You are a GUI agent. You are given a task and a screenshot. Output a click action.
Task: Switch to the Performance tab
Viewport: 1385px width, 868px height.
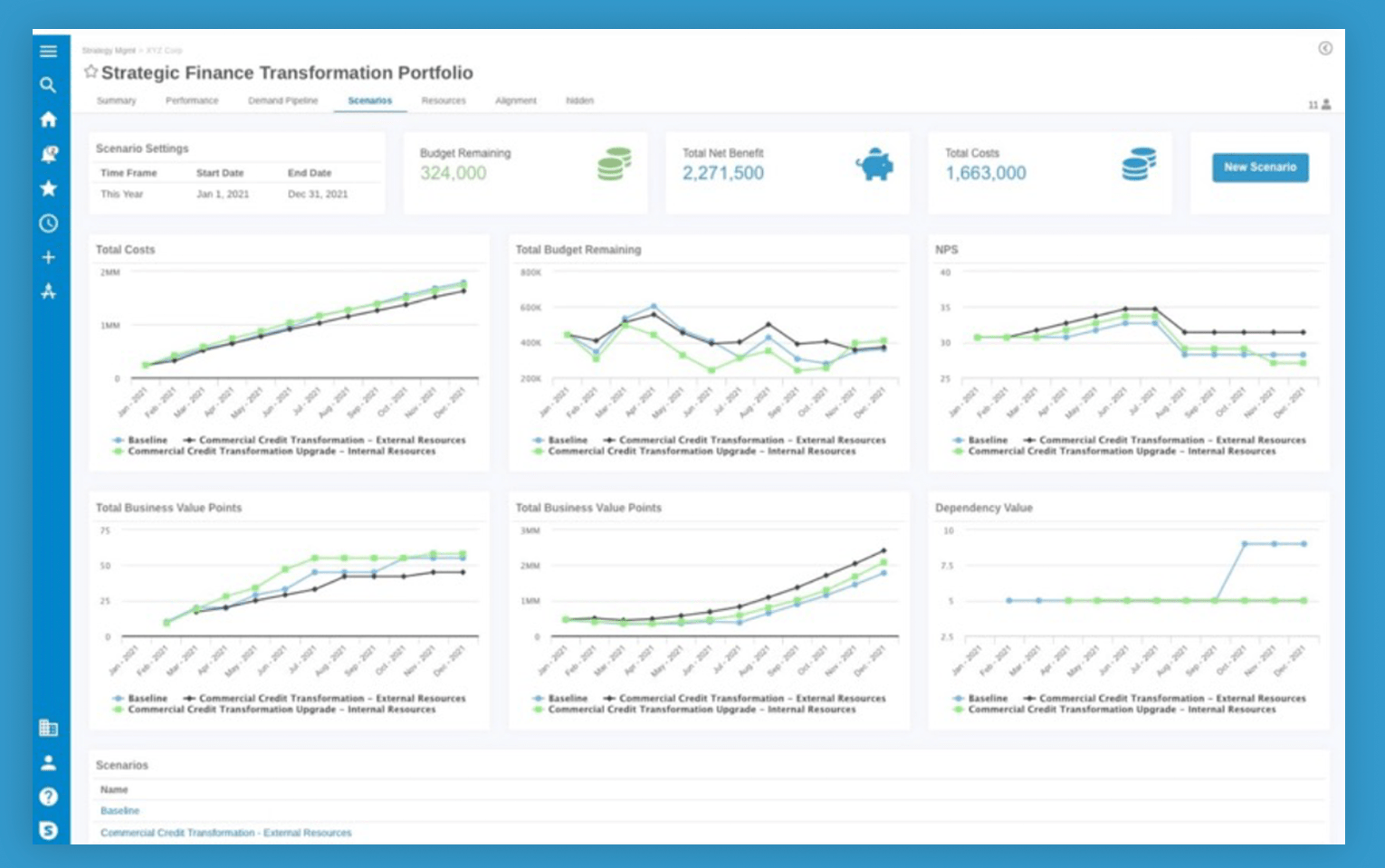192,100
